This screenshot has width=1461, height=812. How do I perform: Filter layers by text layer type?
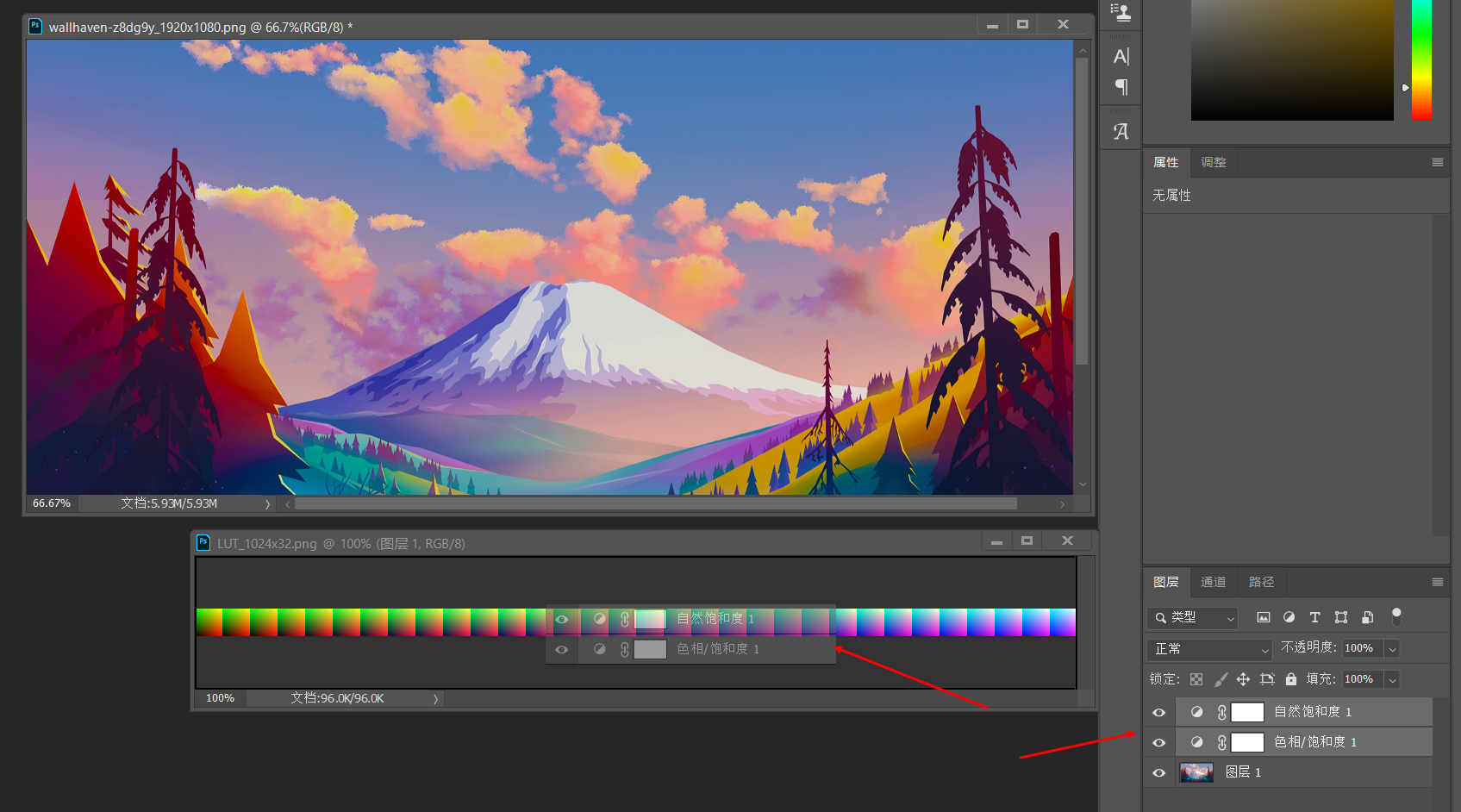pyautogui.click(x=1315, y=617)
